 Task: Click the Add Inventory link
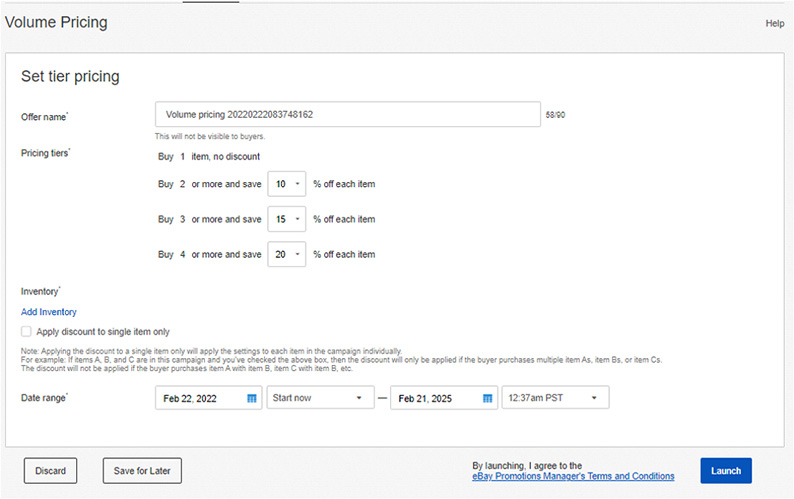[x=49, y=312]
